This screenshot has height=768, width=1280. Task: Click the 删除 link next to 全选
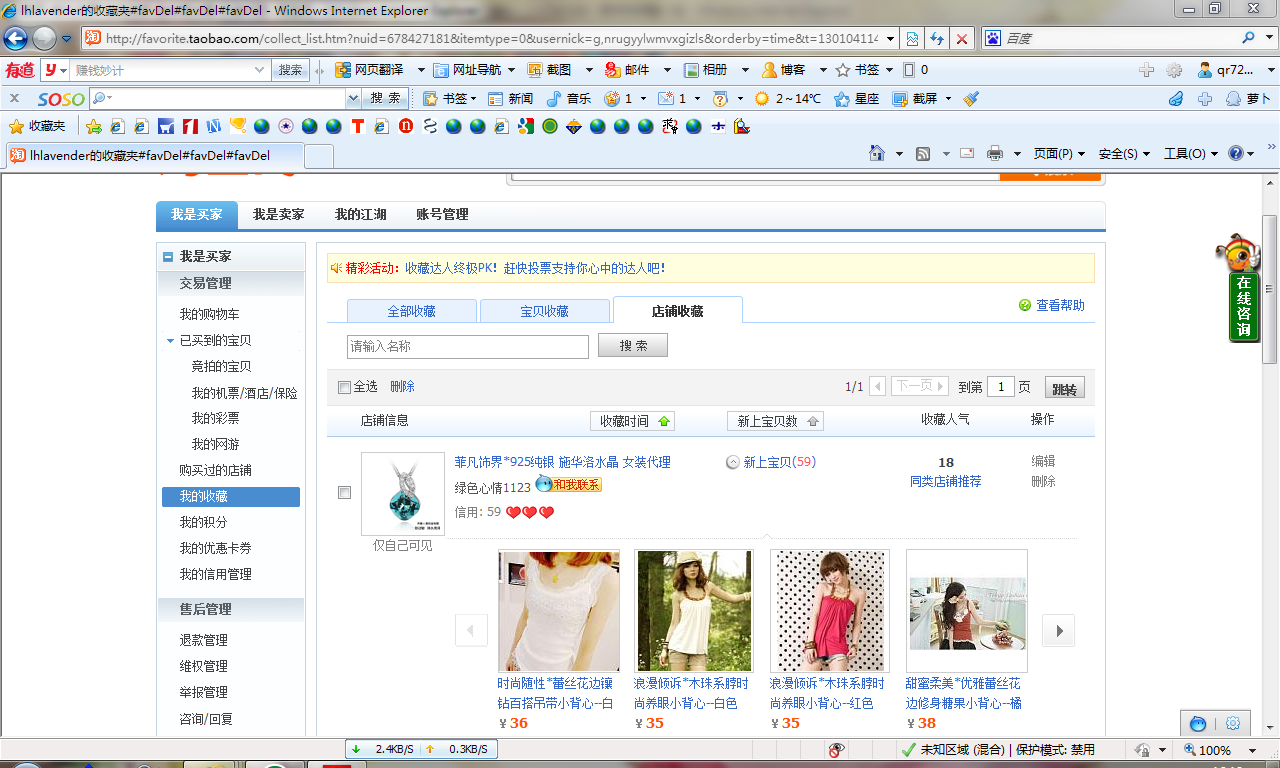click(402, 387)
